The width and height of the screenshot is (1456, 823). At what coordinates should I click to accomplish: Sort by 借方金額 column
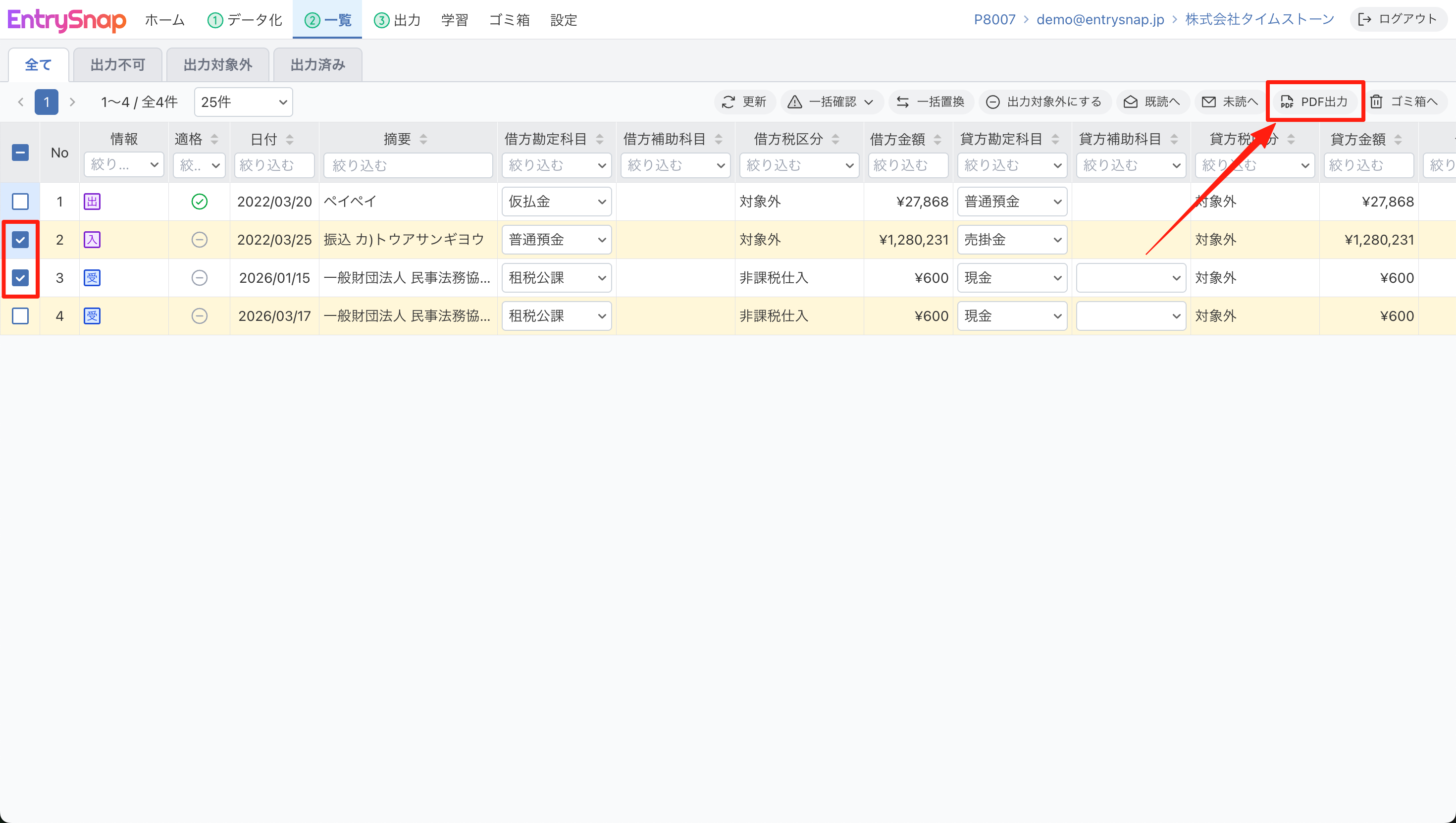click(937, 139)
